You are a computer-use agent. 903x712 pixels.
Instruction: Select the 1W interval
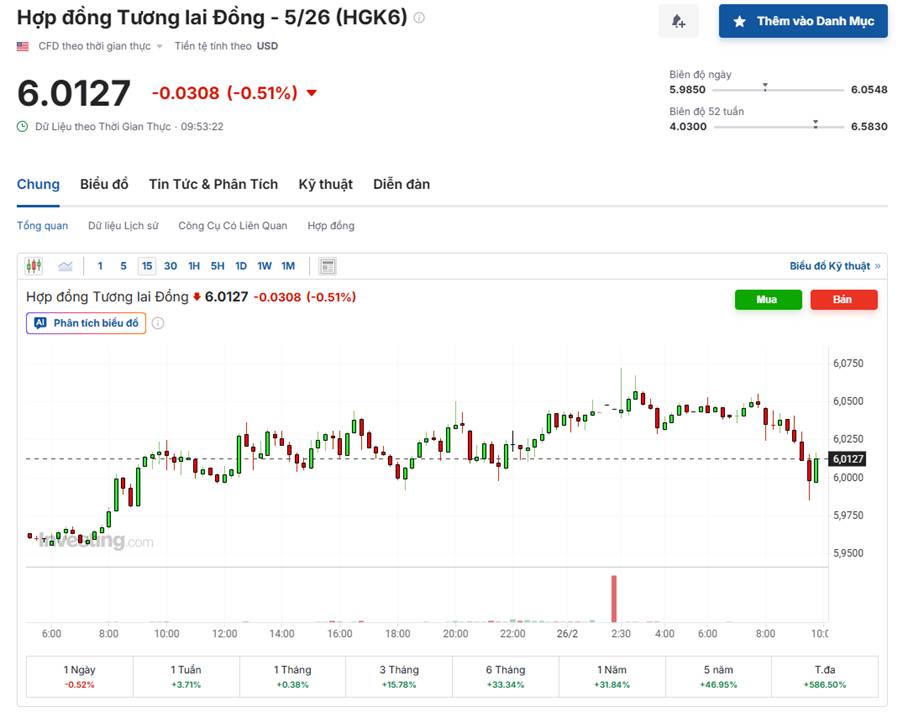point(264,266)
